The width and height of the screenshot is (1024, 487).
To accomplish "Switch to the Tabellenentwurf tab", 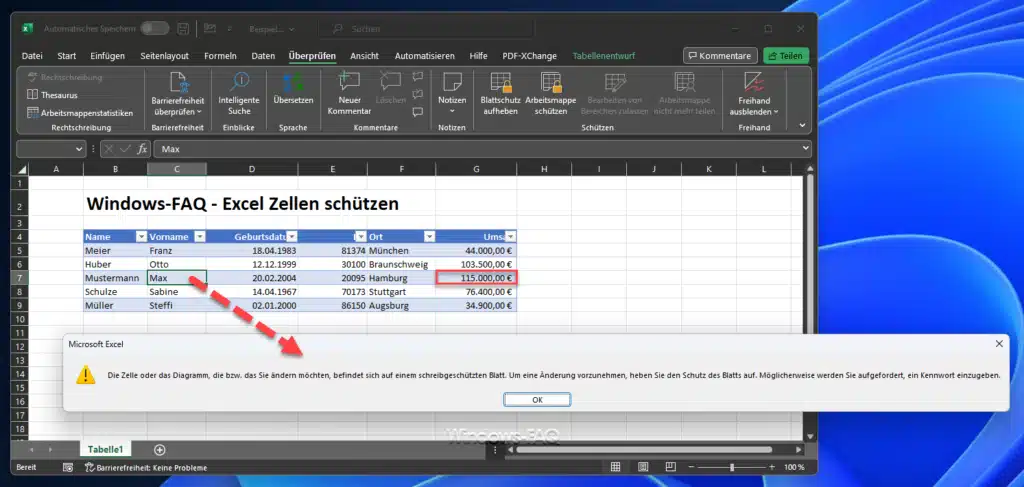I will click(604, 56).
